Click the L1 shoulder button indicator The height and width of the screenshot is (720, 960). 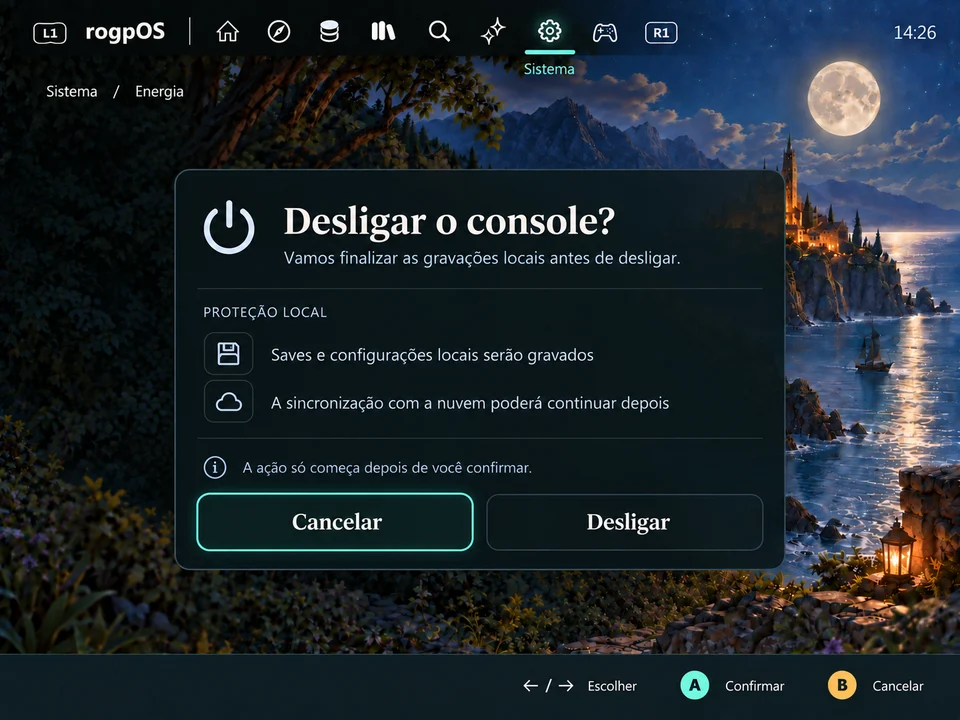point(50,33)
